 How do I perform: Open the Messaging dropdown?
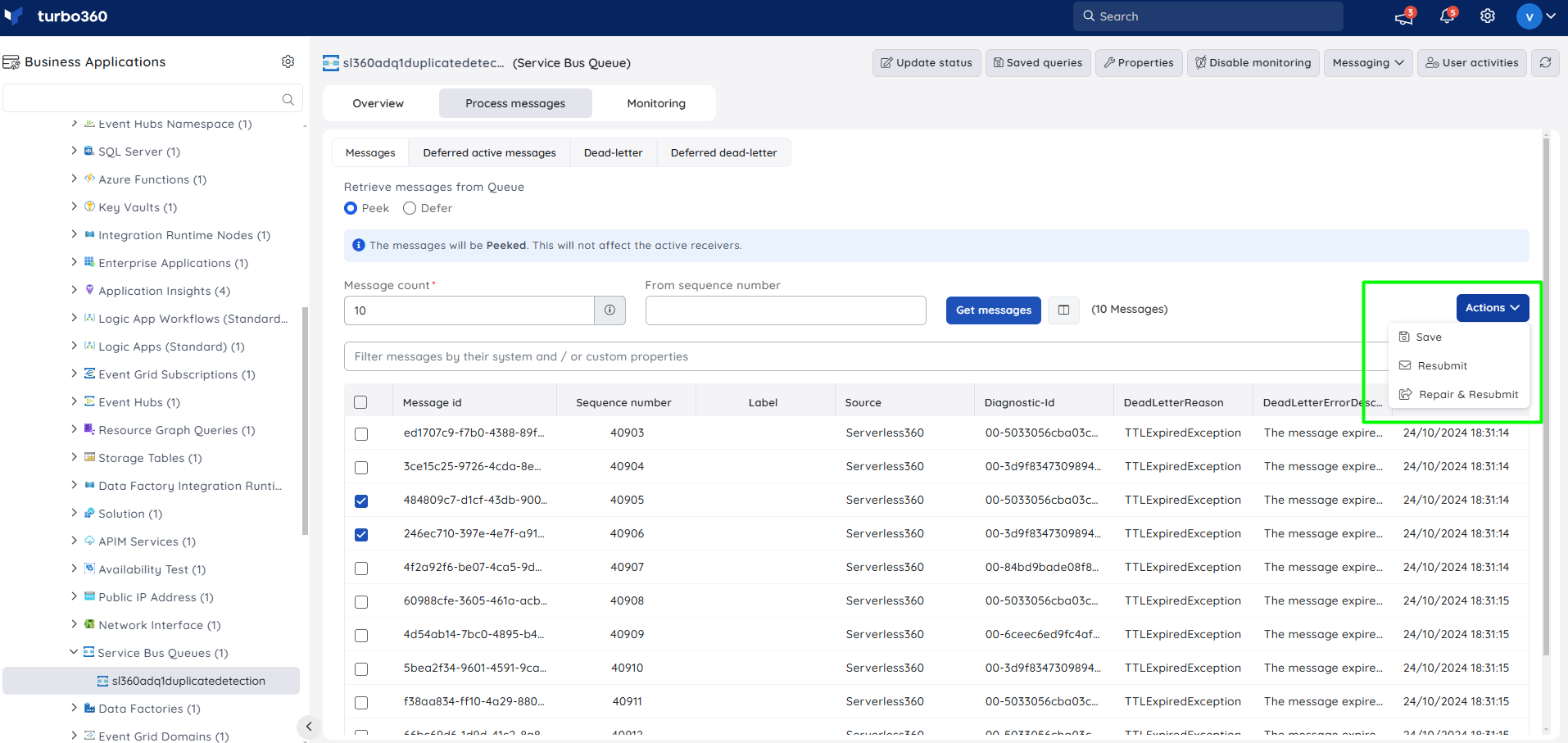pyautogui.click(x=1368, y=62)
